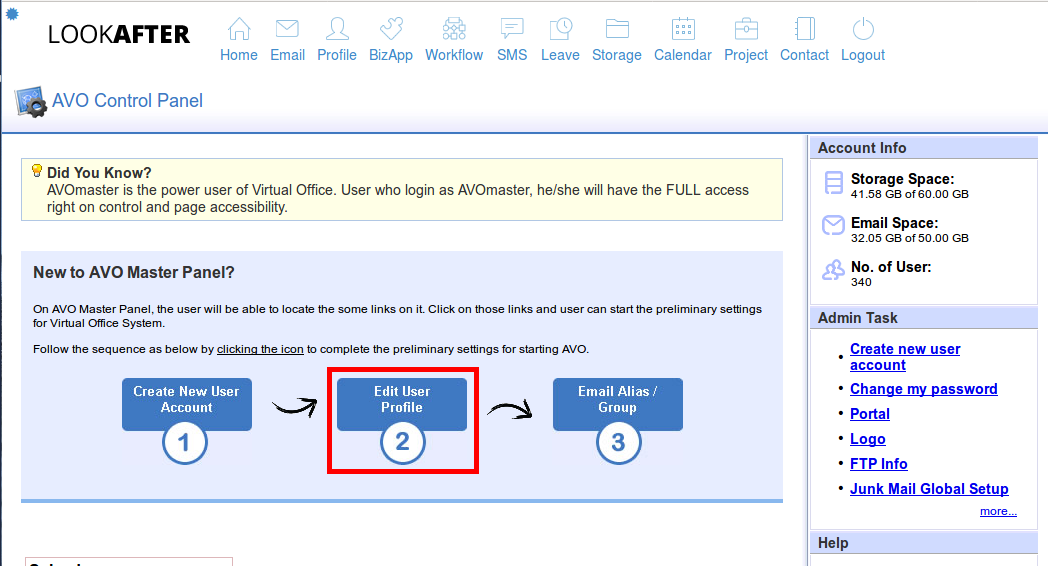Click the Project menu label

(746, 55)
